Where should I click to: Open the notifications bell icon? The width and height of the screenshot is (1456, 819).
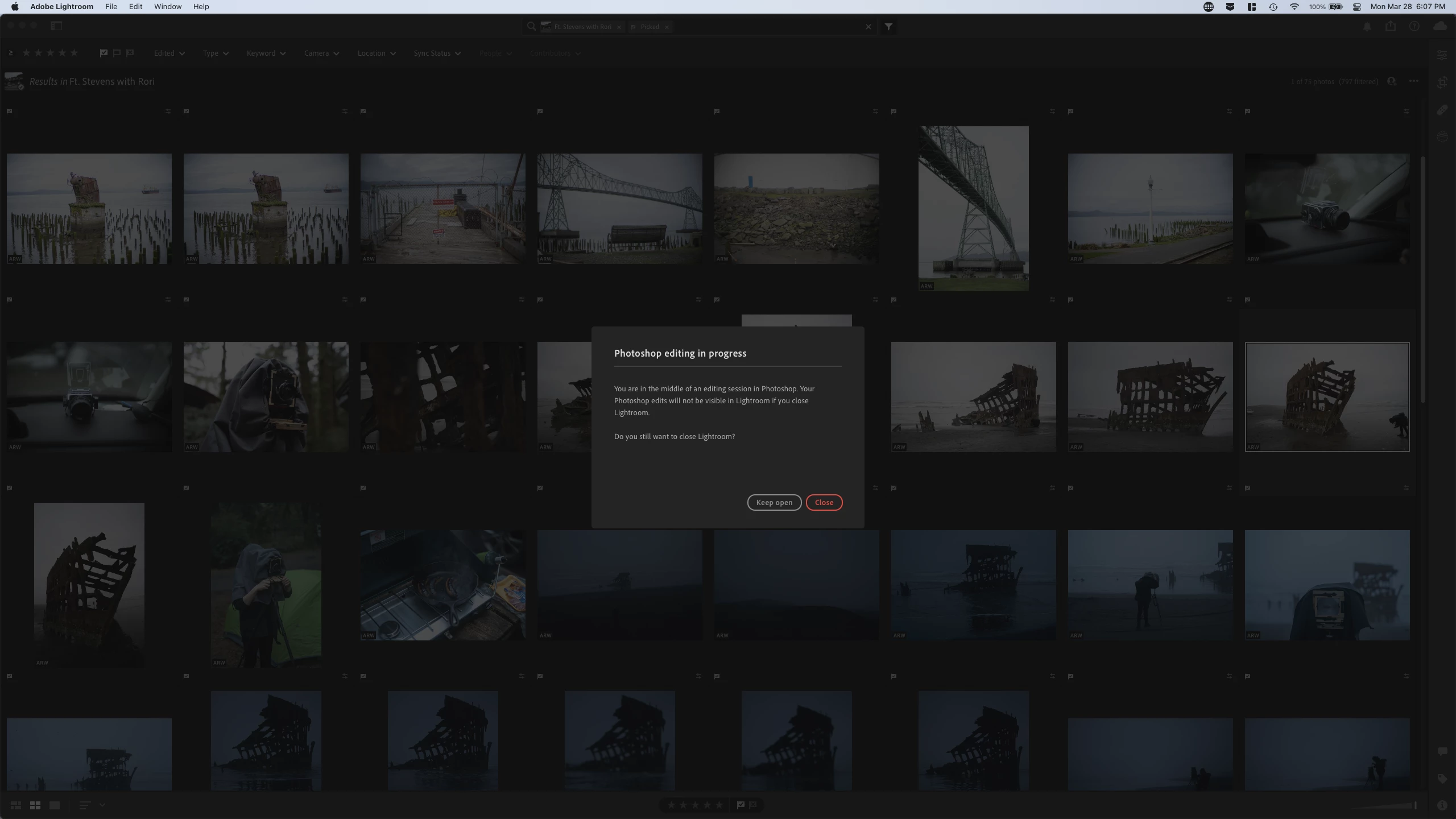pos(1367,26)
